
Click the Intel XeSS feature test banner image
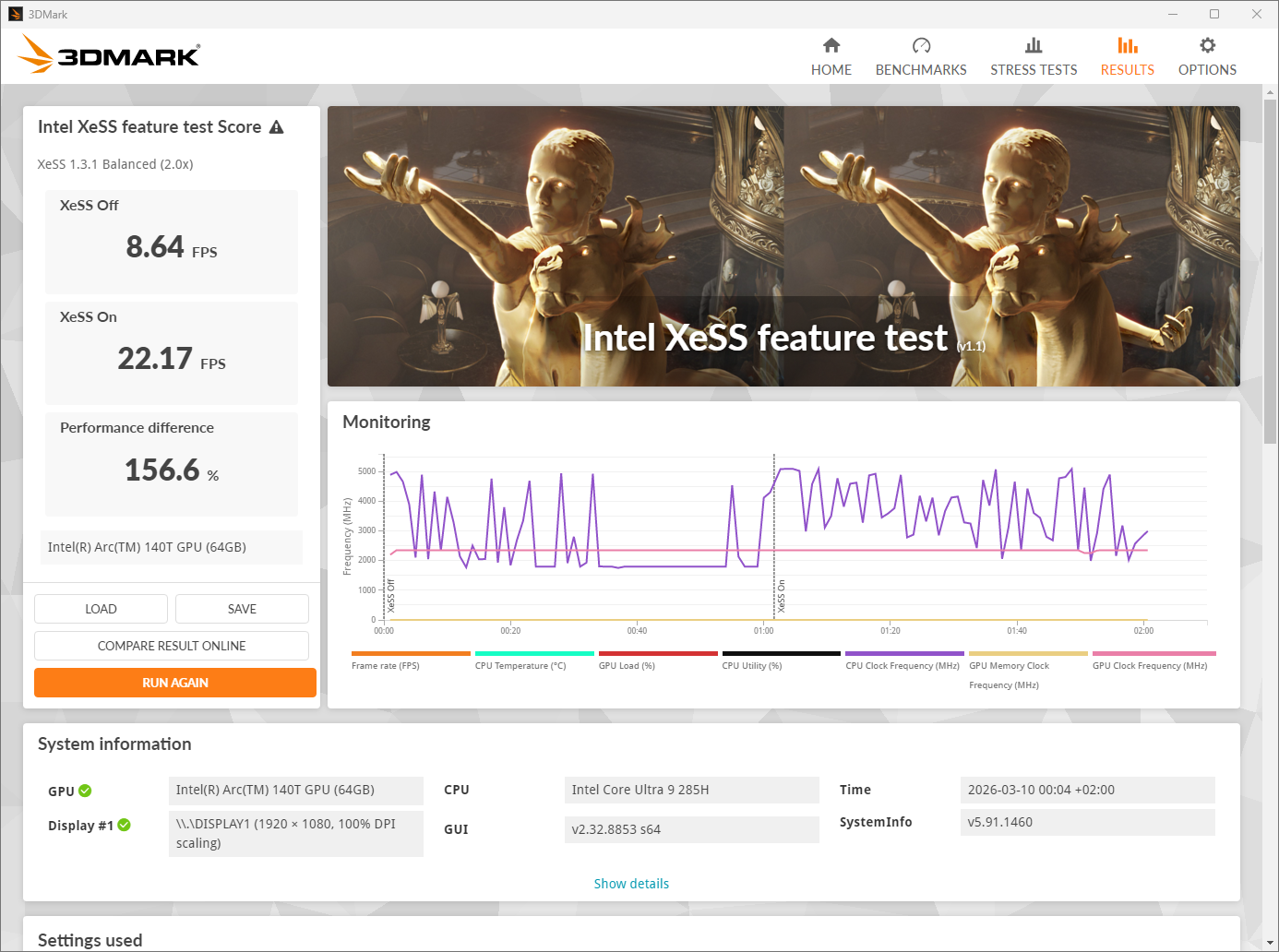783,246
